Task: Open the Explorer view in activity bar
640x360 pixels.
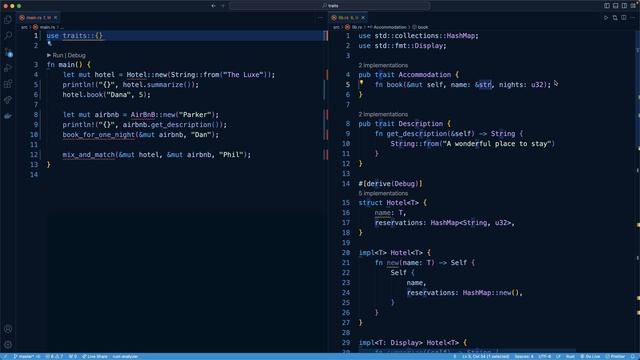Action: 8,20
